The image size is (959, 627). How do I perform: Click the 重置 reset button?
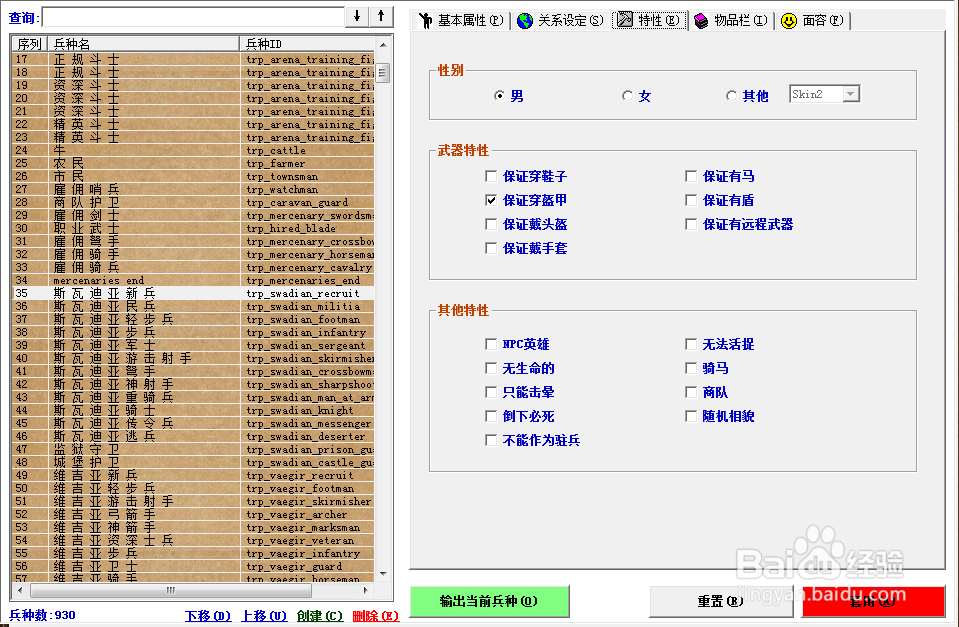[721, 601]
